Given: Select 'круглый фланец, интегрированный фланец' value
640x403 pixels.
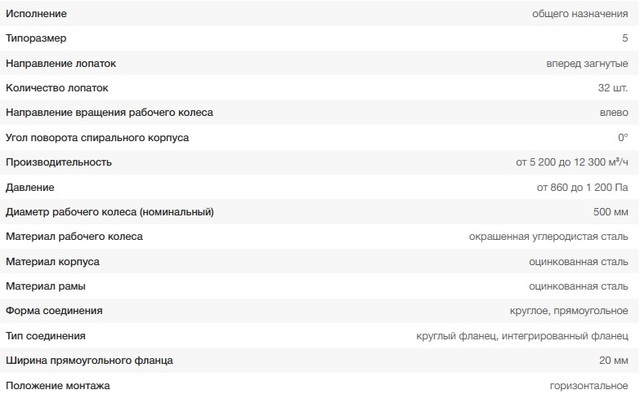Looking at the screenshot, I should tap(521, 336).
